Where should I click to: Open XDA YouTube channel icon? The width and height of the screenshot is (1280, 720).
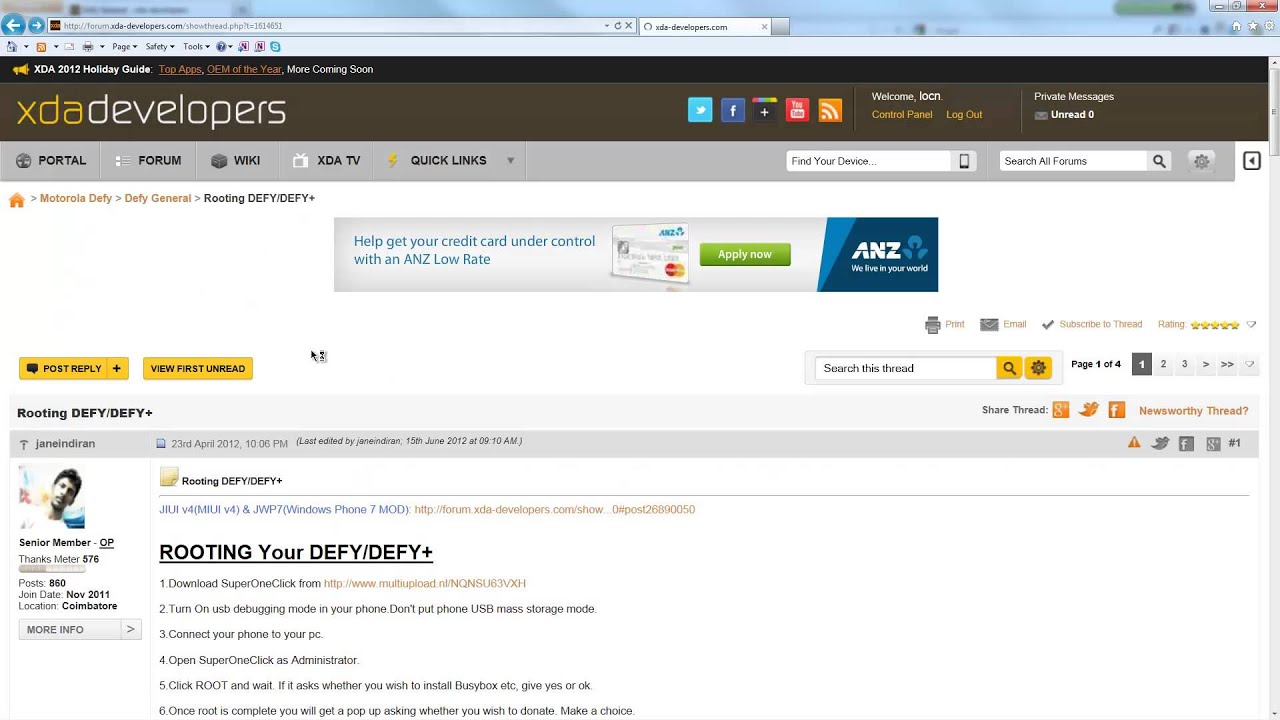pyautogui.click(x=797, y=110)
